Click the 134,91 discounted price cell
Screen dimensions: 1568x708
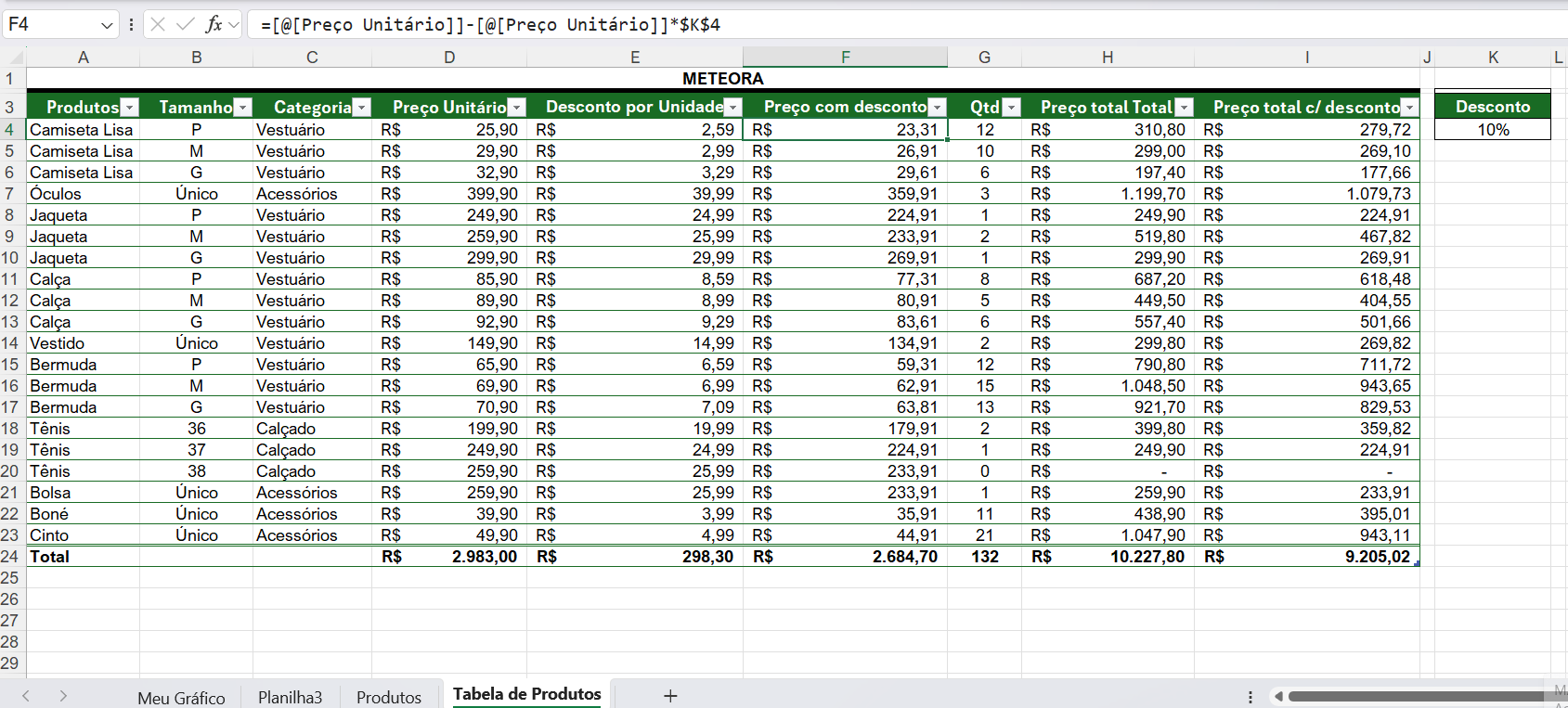tap(845, 343)
